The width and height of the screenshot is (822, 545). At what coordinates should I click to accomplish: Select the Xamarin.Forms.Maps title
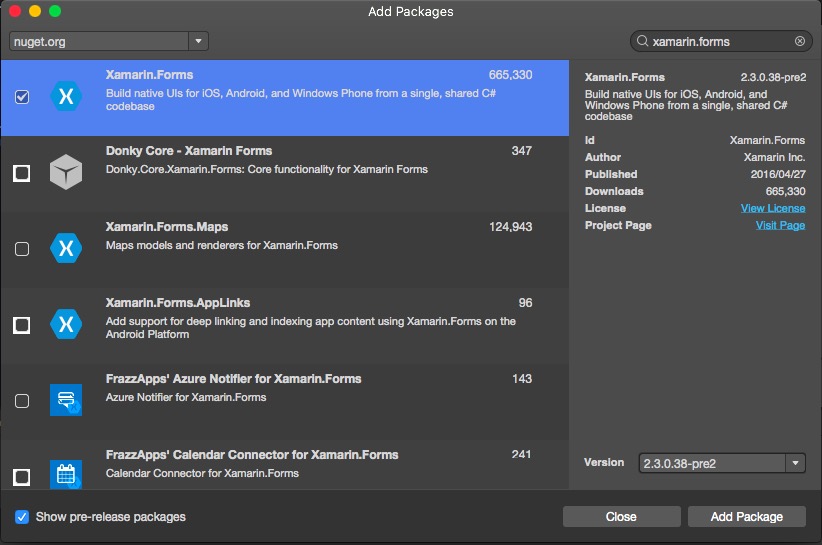coord(167,227)
